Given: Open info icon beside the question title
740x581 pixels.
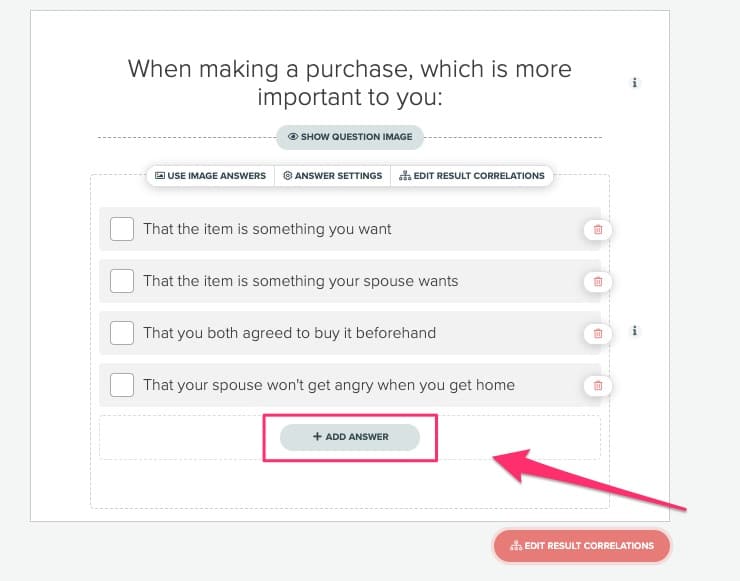Looking at the screenshot, I should [635, 83].
